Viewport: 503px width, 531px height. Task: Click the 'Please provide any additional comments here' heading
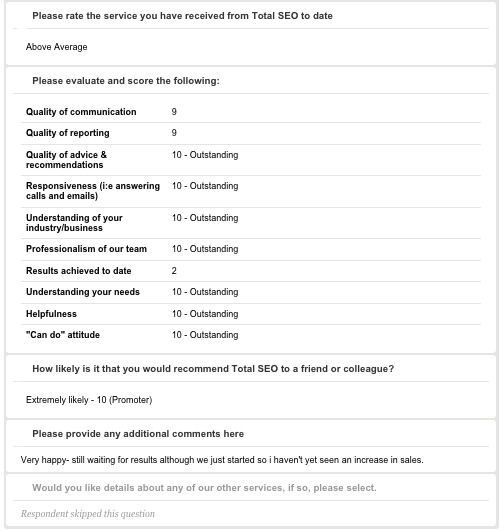pyautogui.click(x=138, y=434)
